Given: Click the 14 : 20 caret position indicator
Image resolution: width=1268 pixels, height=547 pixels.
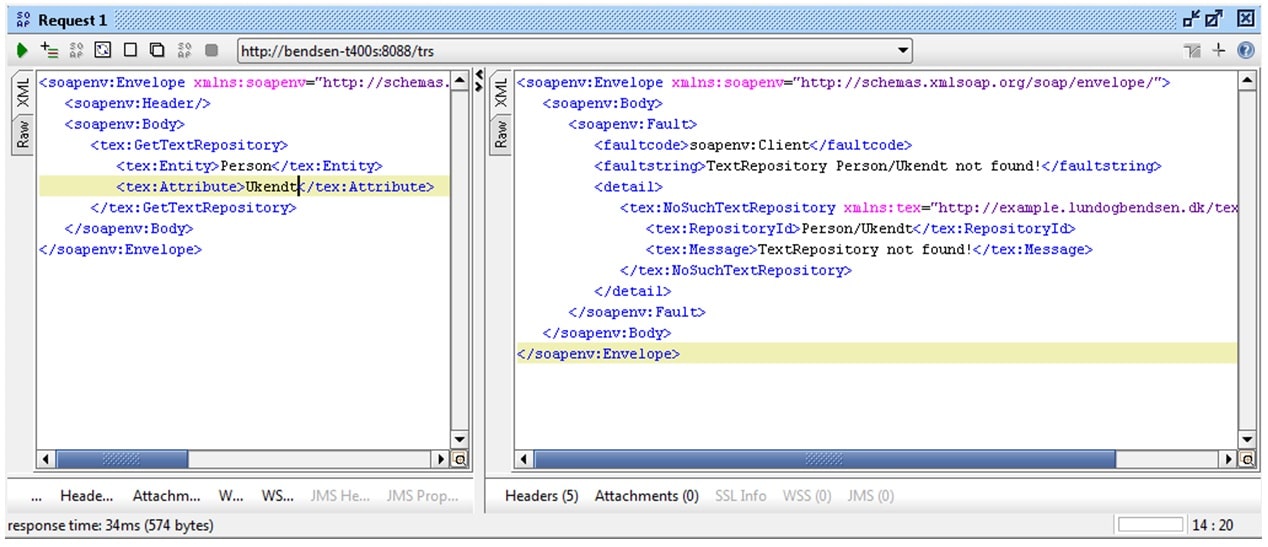Looking at the screenshot, I should pyautogui.click(x=1214, y=525).
